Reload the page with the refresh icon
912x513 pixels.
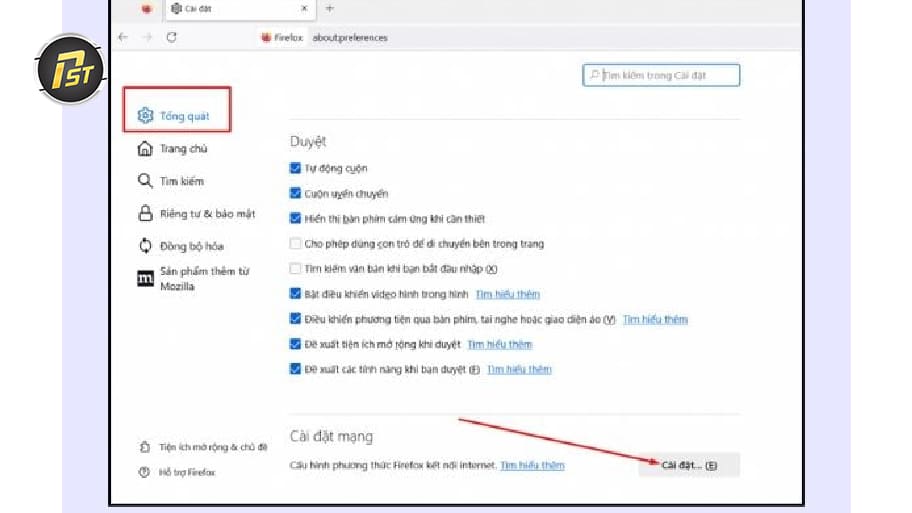click(172, 37)
